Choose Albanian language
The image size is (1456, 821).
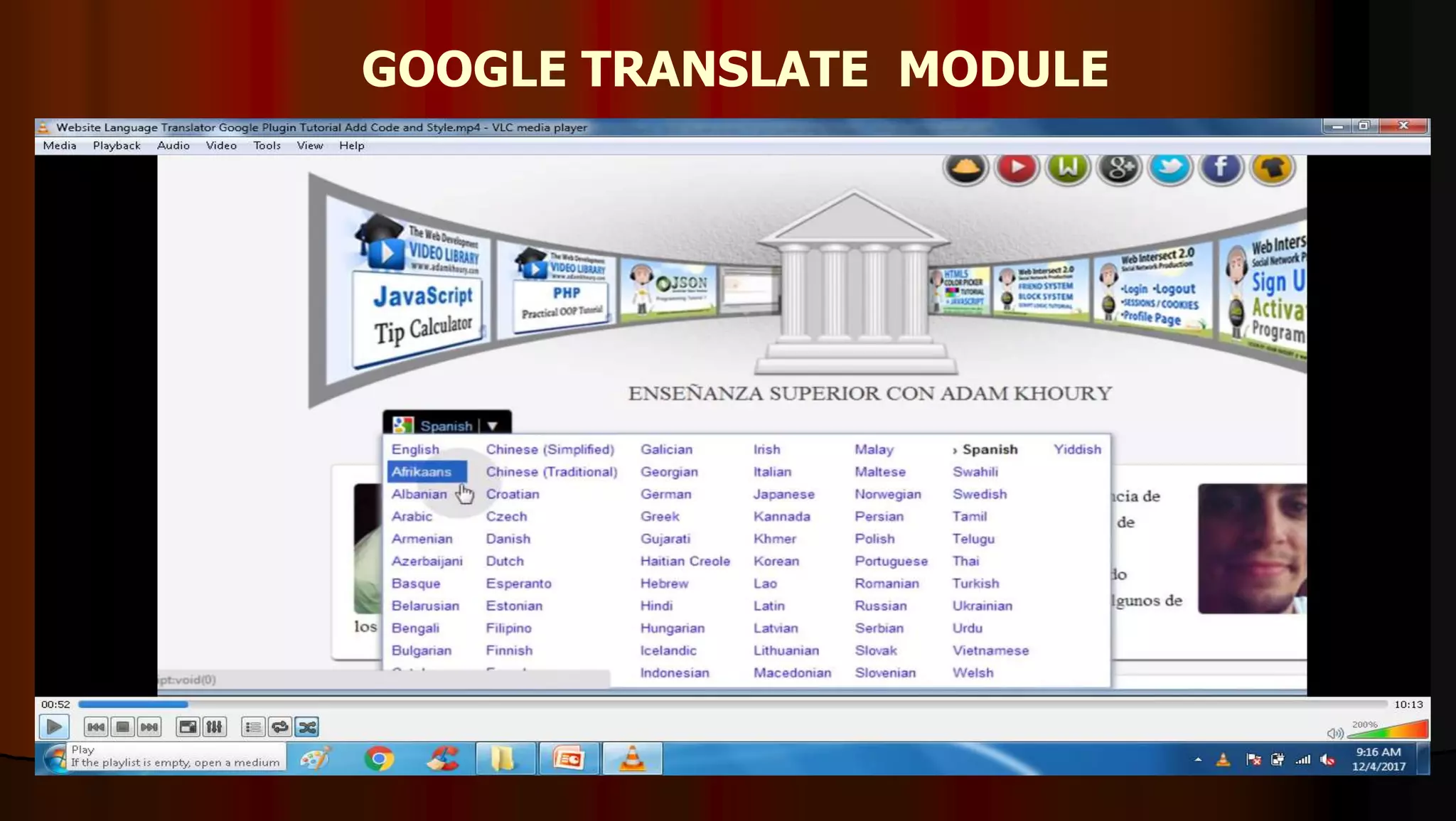419,494
